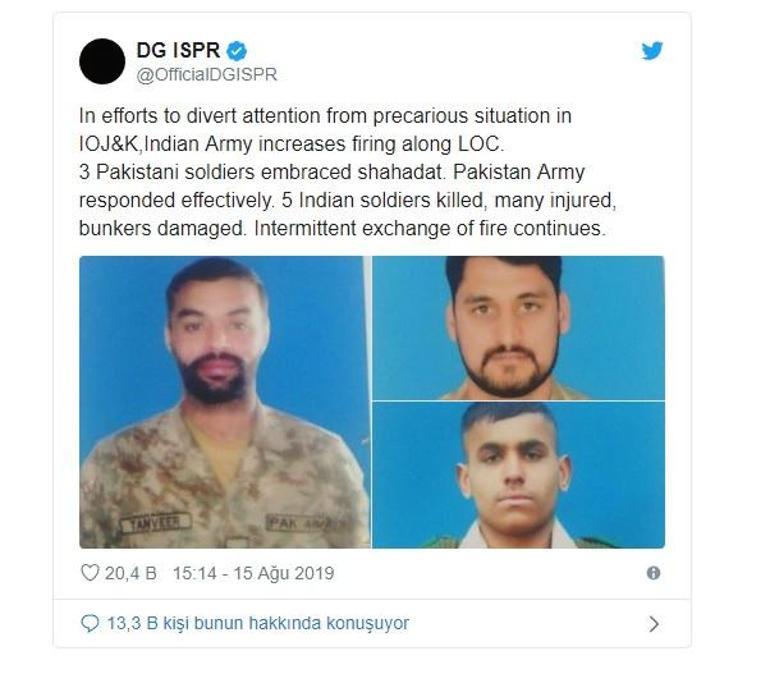The height and width of the screenshot is (674, 770).
Task: Open the tweet timestamp 15:14 - 15 Ağu 2019
Action: click(253, 573)
